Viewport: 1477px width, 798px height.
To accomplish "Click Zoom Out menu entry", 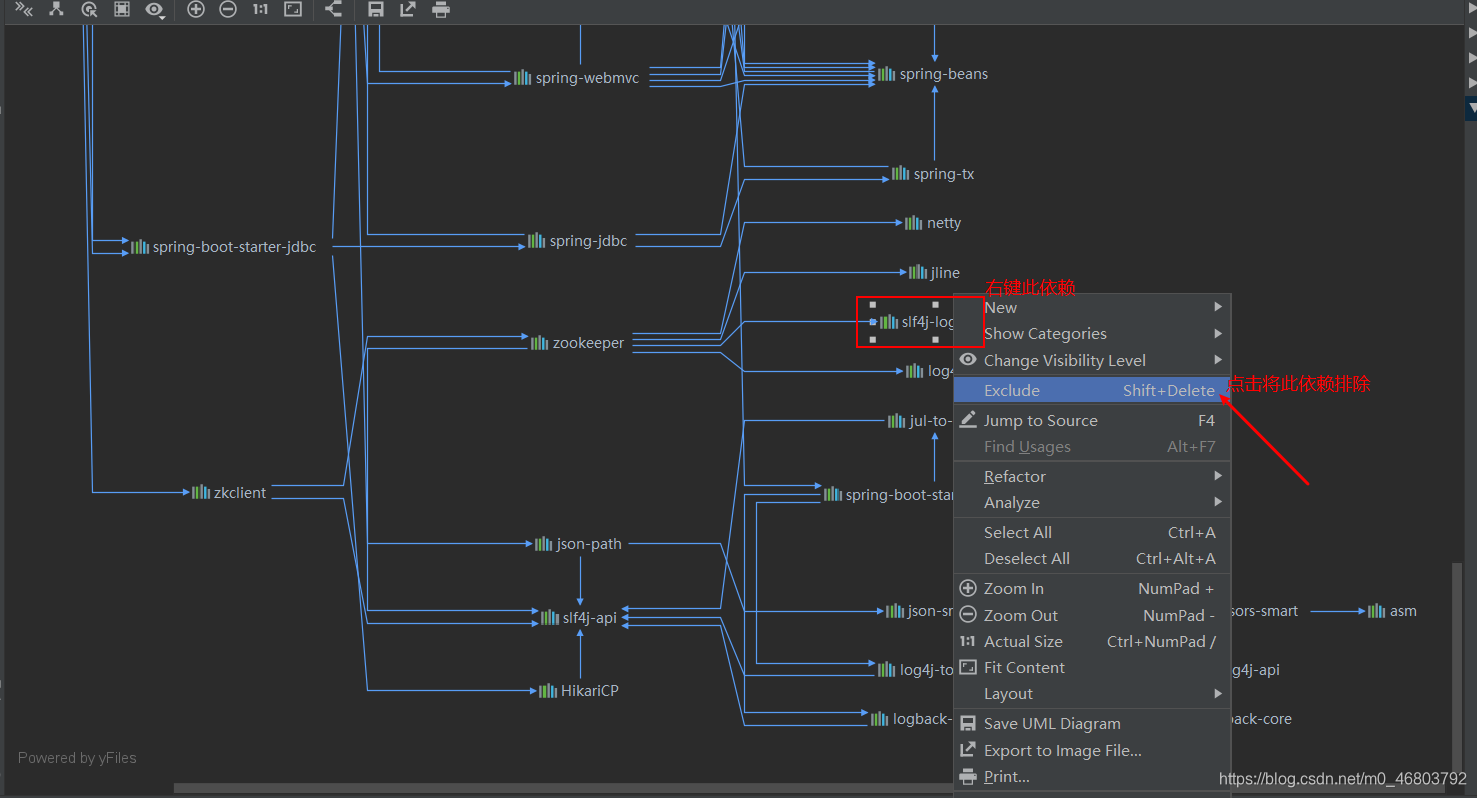I will pyautogui.click(x=1092, y=615).
